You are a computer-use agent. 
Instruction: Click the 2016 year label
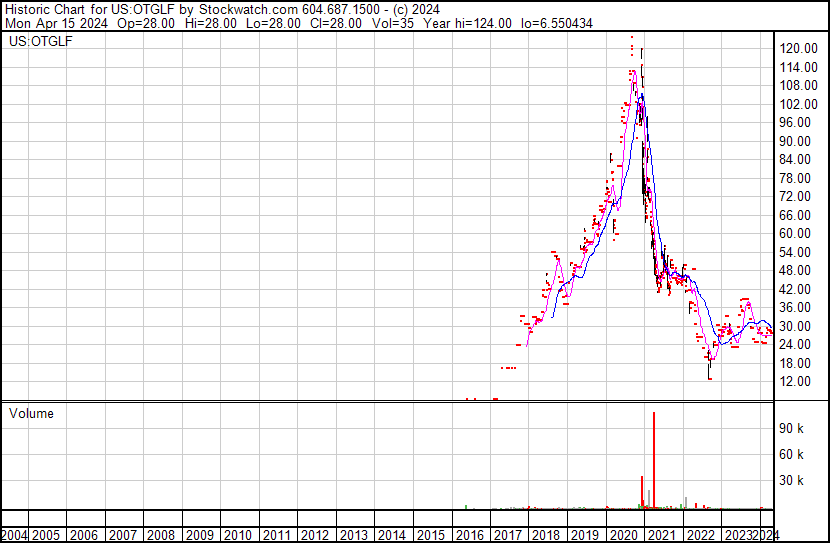pos(470,535)
